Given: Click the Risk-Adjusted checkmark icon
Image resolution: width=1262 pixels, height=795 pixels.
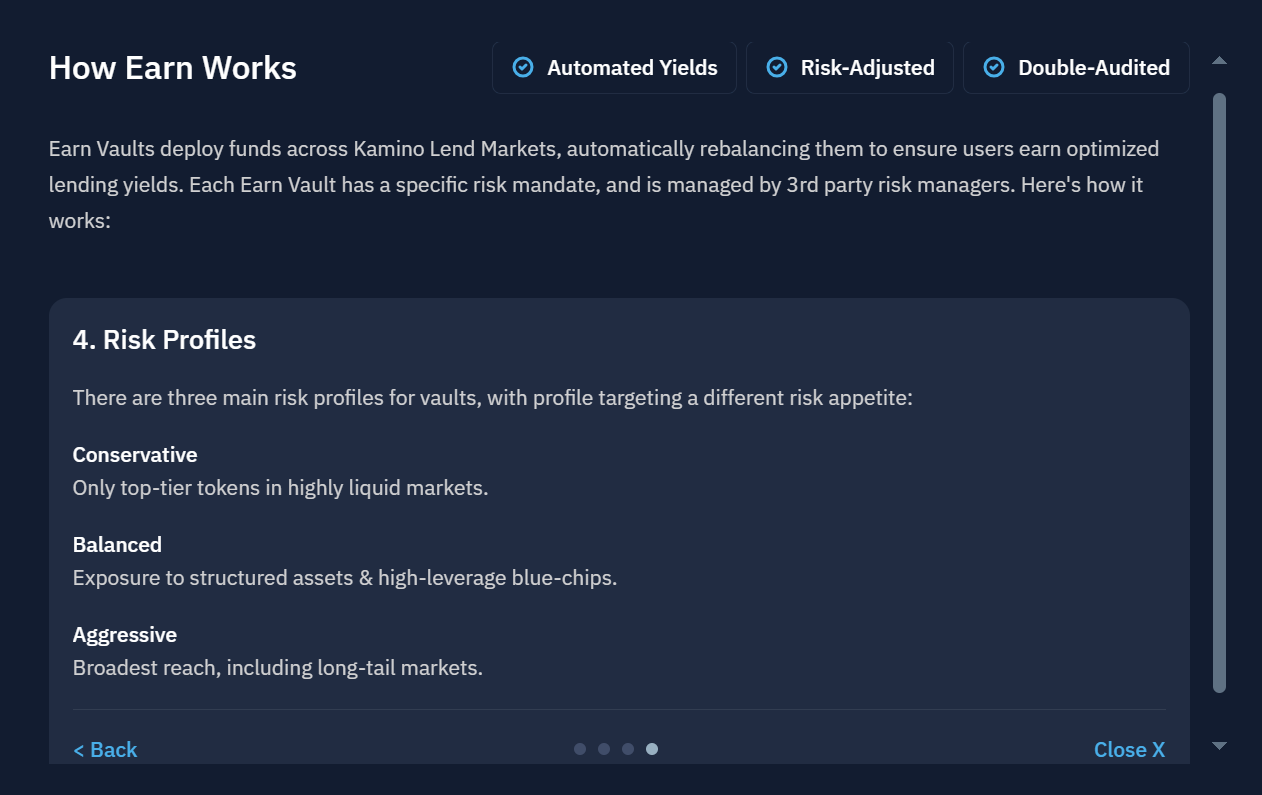Looking at the screenshot, I should point(777,67).
